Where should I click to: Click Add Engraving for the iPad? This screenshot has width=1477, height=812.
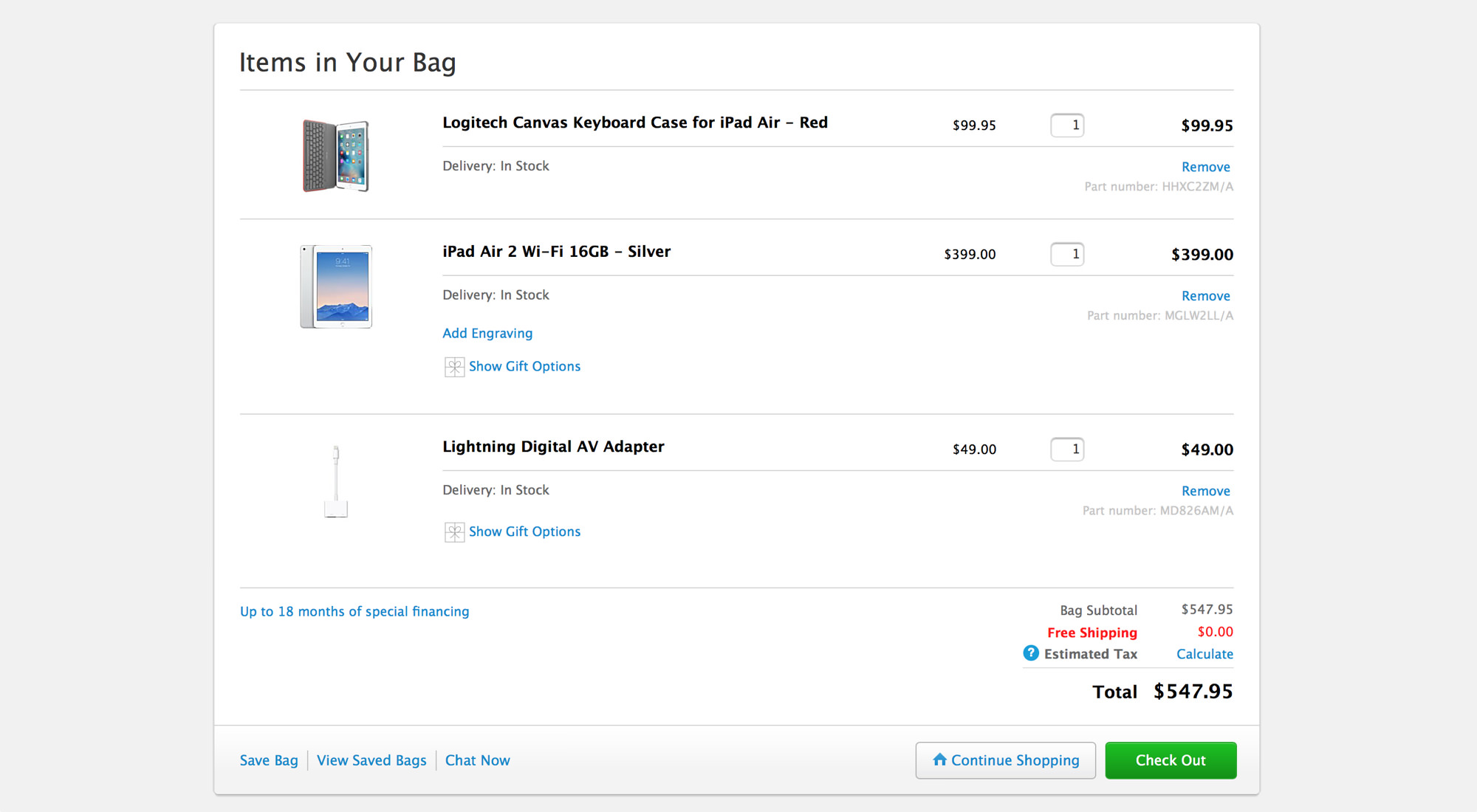tap(487, 333)
